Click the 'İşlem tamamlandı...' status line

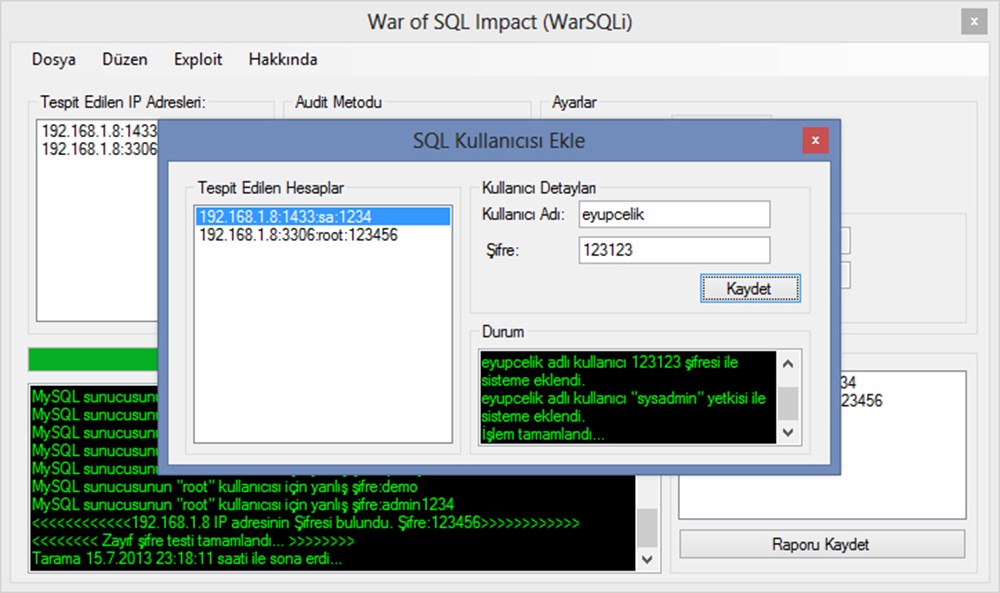[543, 434]
